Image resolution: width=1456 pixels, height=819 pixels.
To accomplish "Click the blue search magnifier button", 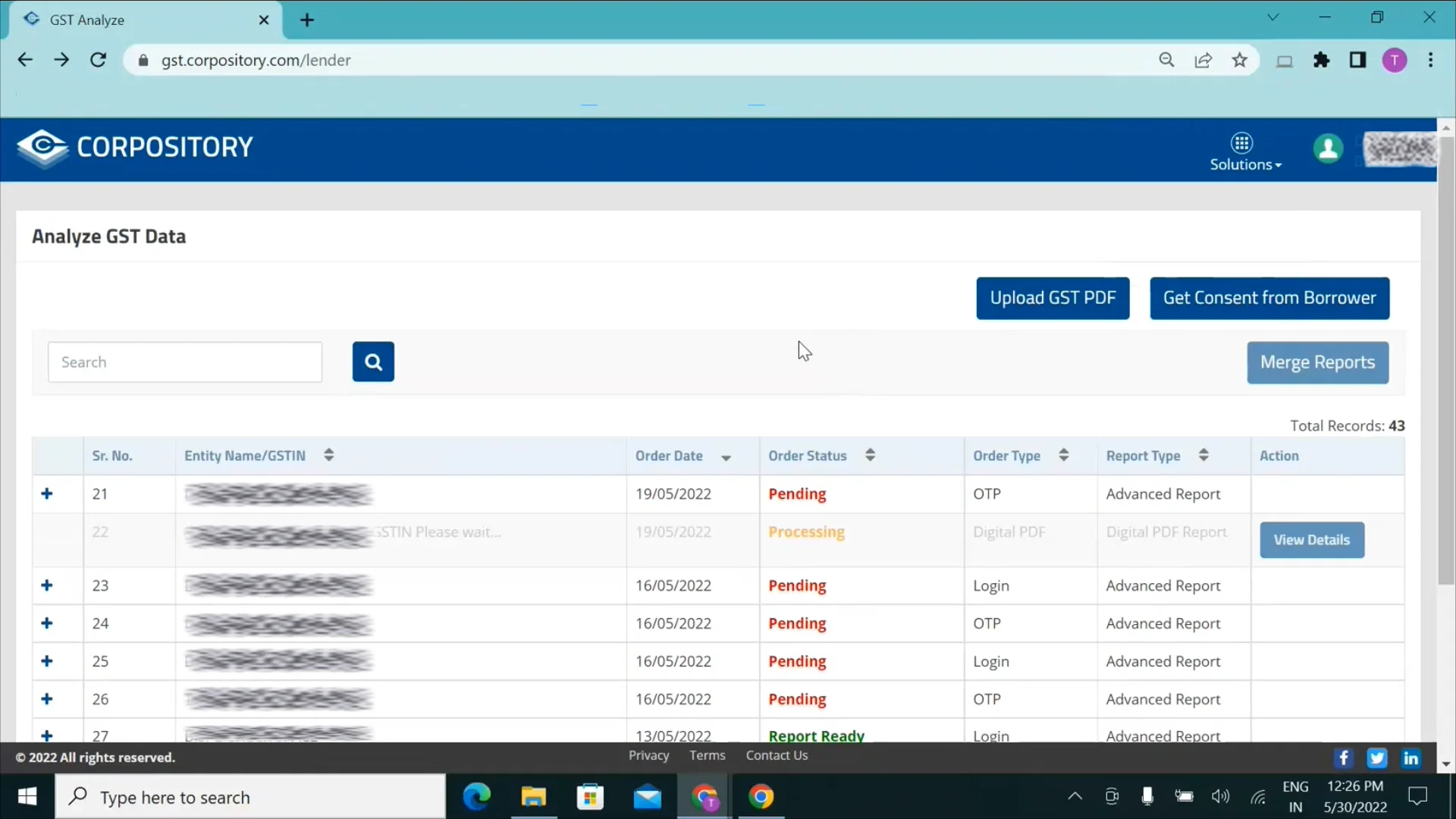I will [x=373, y=362].
